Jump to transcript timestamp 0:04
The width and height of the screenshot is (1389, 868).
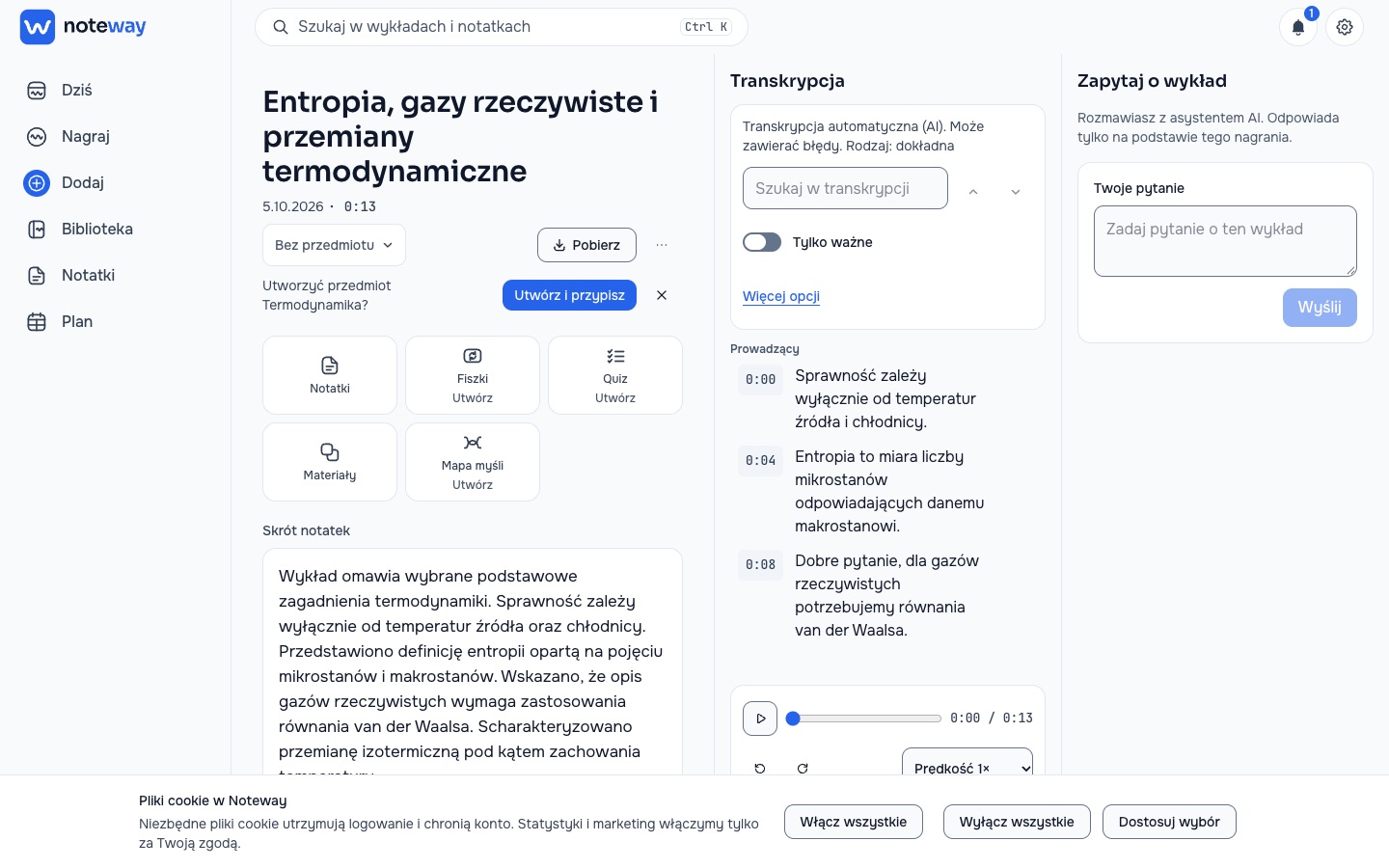[761, 461]
